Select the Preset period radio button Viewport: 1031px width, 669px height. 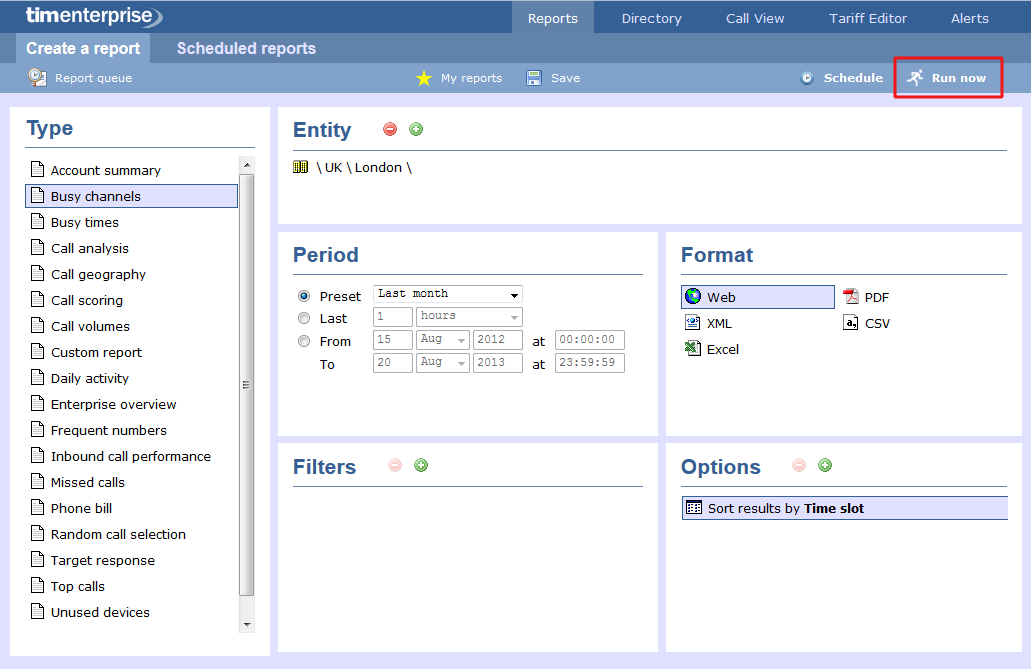coord(304,296)
